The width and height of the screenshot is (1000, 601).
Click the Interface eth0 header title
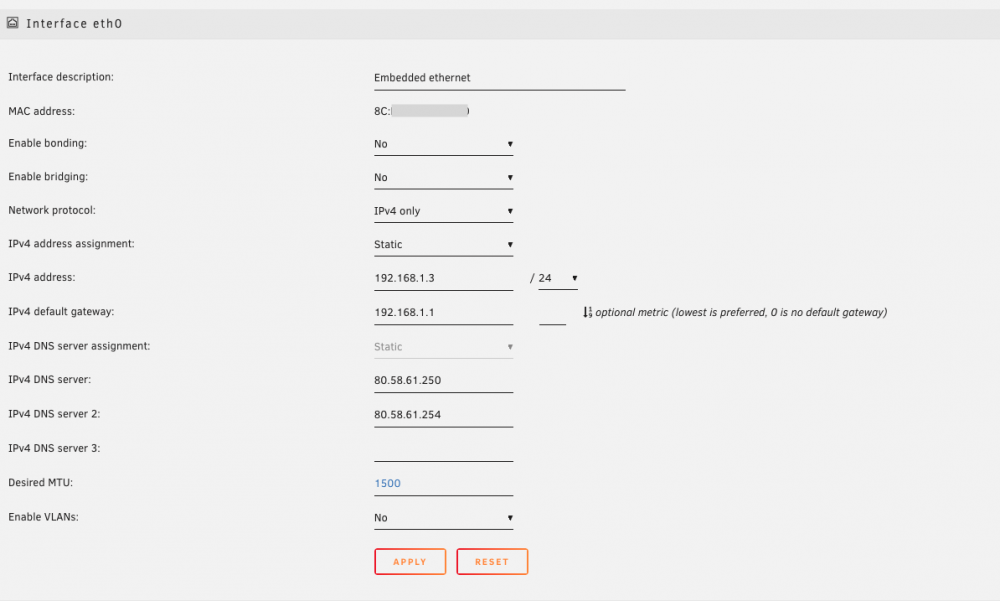pyautogui.click(x=74, y=24)
